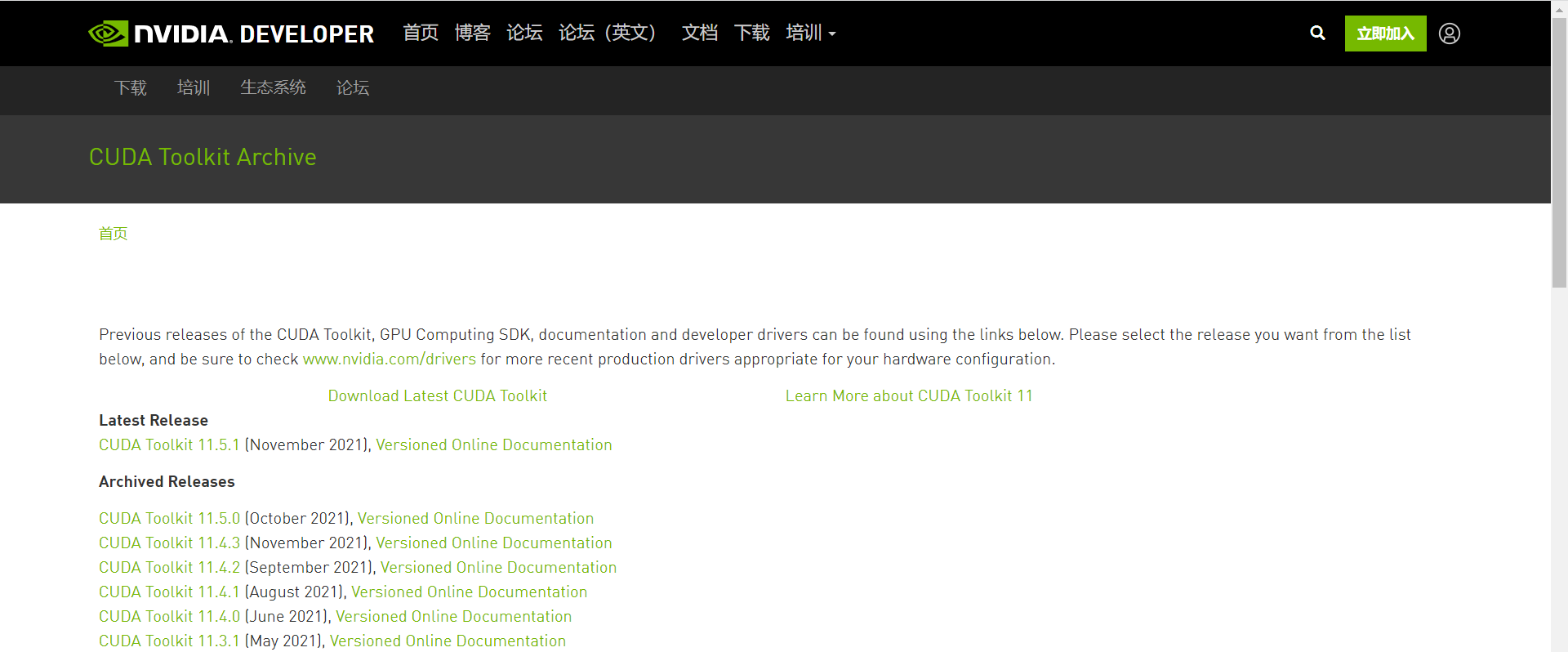Viewport: 1568px width, 652px height.
Task: Open documentation link for CUDA 11.4.2
Action: coord(499,567)
